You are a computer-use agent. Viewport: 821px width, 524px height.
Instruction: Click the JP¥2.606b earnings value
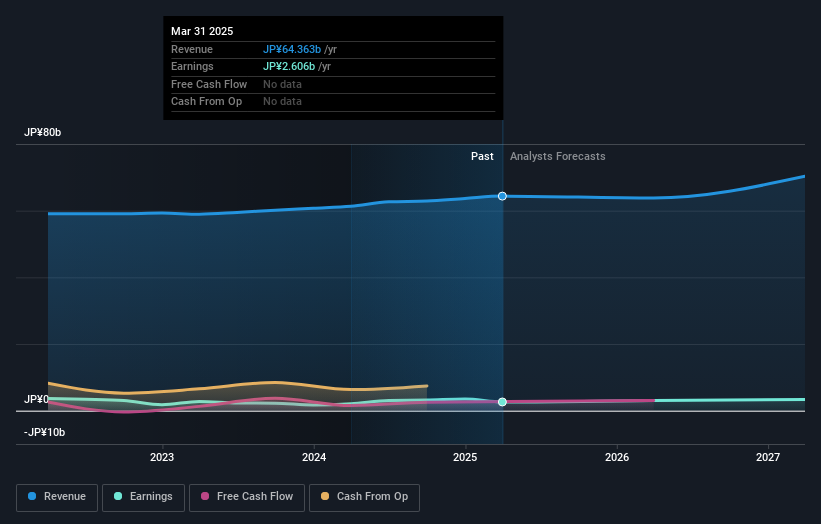289,66
